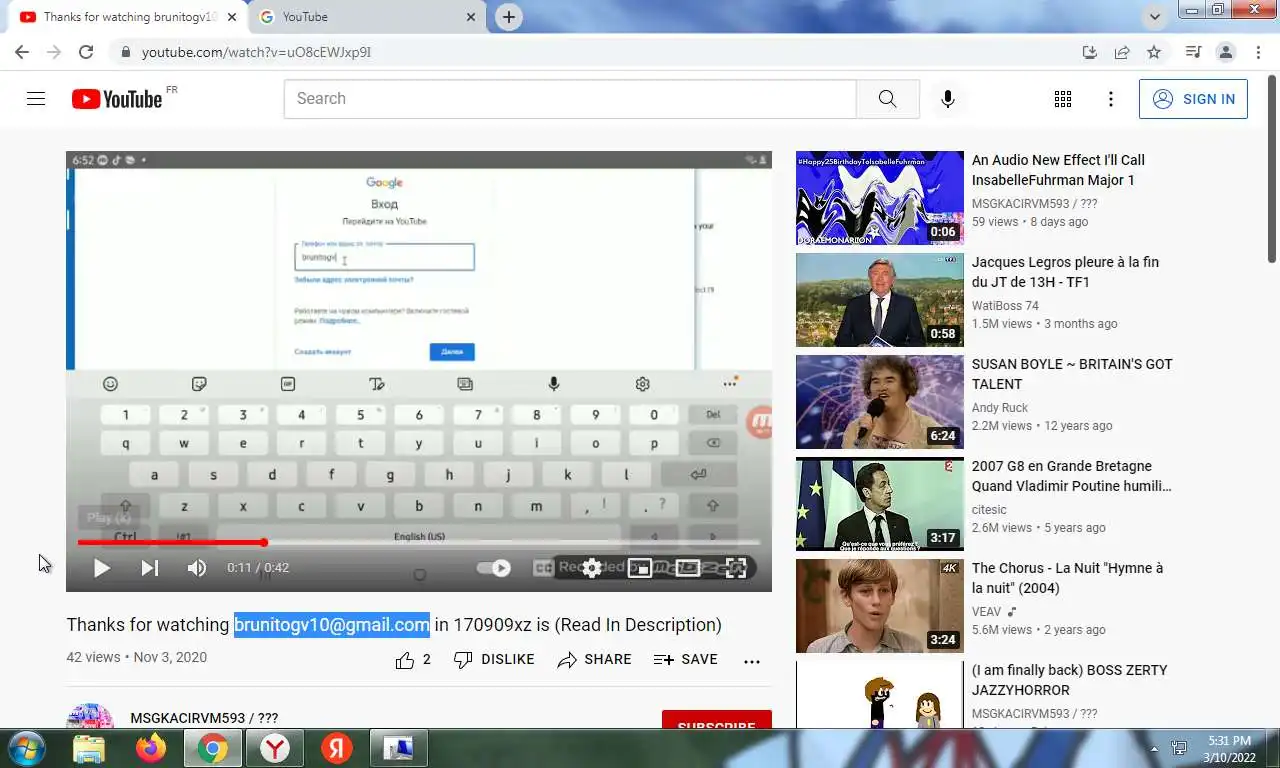
Task: Open Yandex Browser white icon in taskbar
Action: 275,748
